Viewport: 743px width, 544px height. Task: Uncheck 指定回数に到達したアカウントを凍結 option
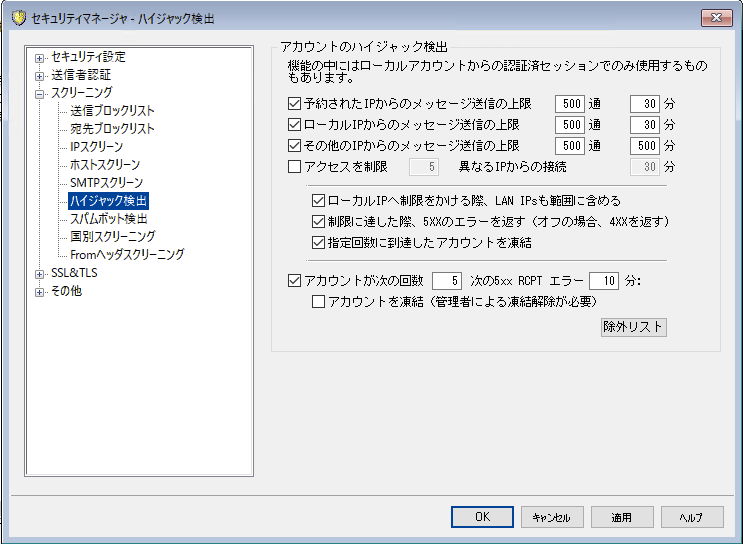click(x=319, y=242)
